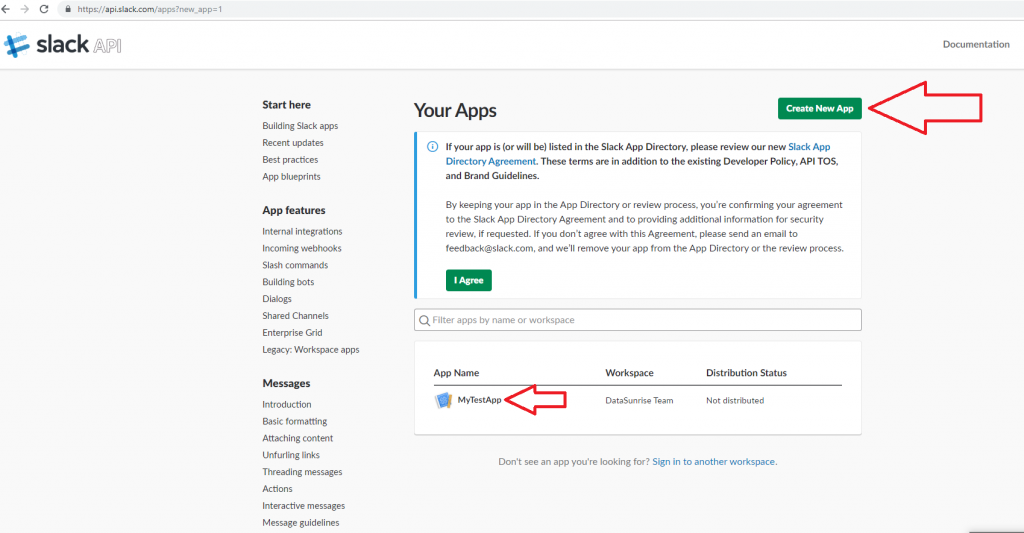The width and height of the screenshot is (1024, 533).
Task: Click the Create New App button
Action: (820, 108)
